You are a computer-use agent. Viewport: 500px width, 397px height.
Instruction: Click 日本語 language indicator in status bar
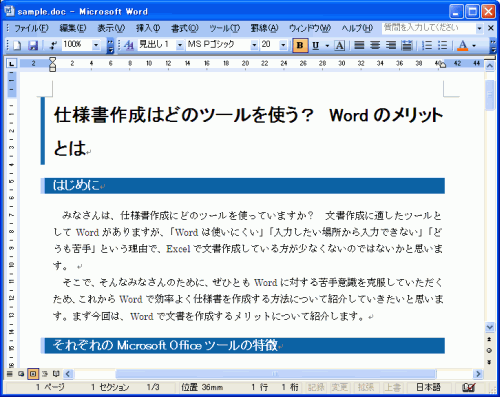click(428, 387)
